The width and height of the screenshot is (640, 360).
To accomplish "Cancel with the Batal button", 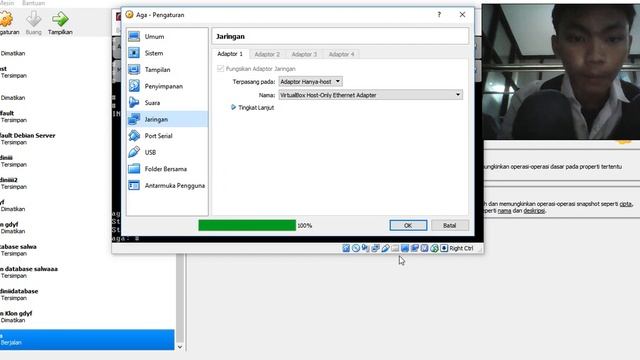I will pos(449,225).
